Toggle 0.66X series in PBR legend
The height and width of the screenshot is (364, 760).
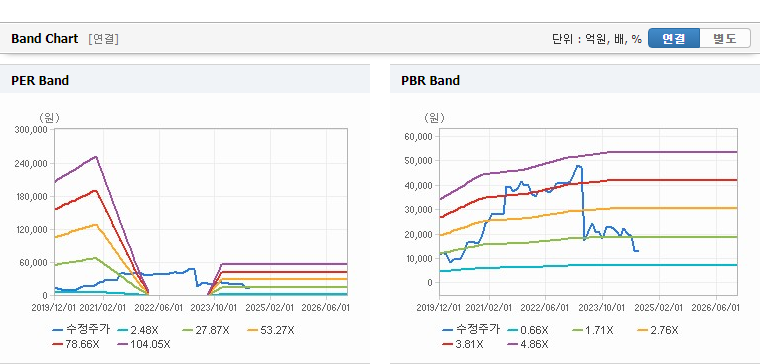[529, 330]
